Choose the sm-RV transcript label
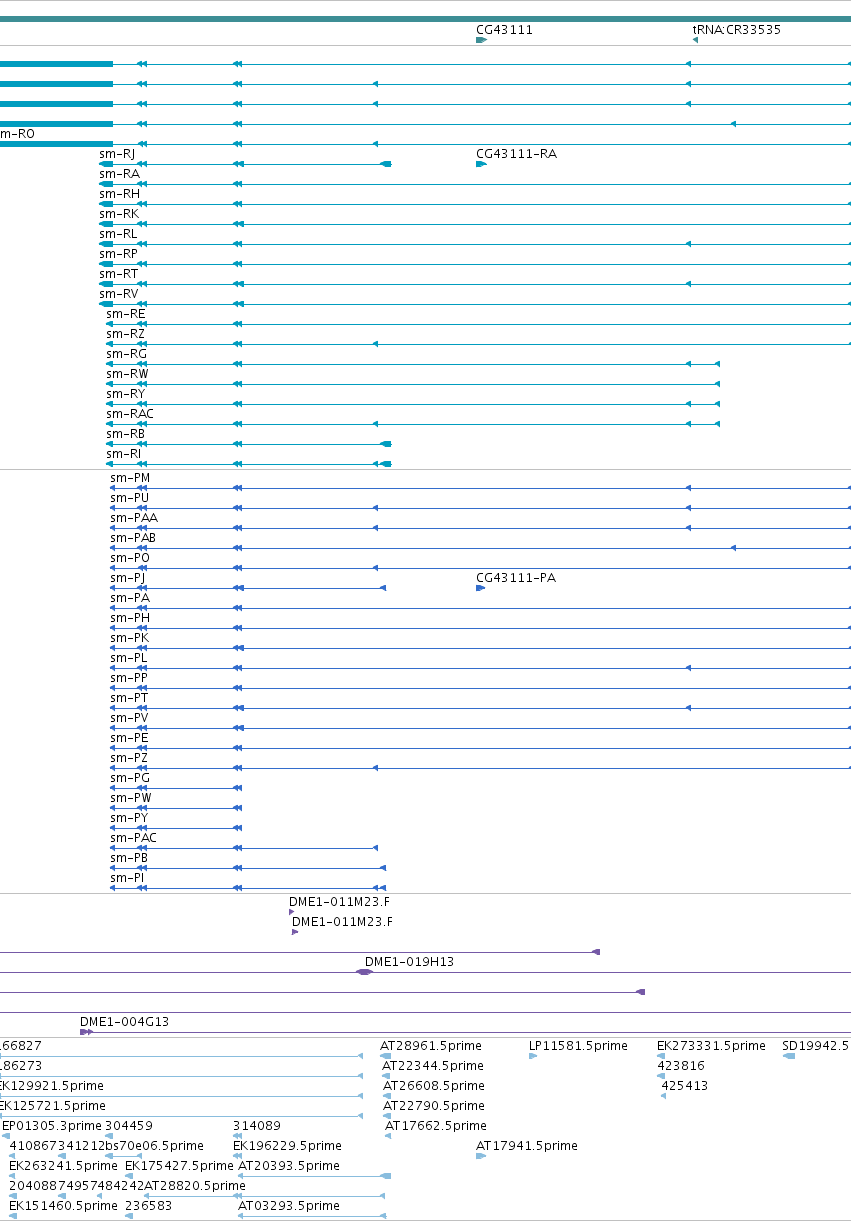This screenshot has height=1221, width=851. point(118,294)
